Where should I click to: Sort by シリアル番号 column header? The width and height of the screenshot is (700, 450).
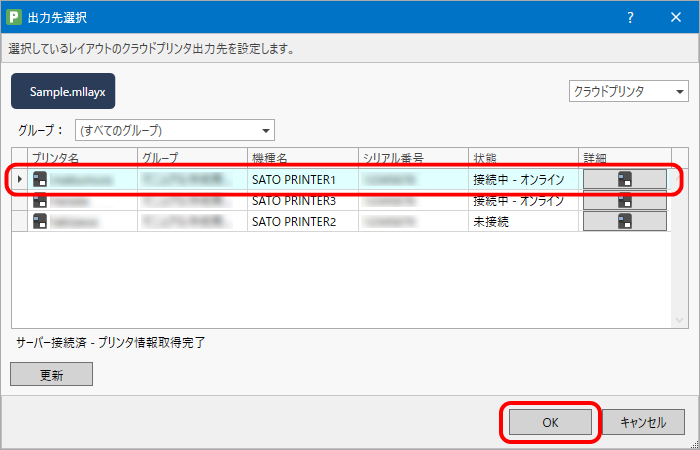413,158
